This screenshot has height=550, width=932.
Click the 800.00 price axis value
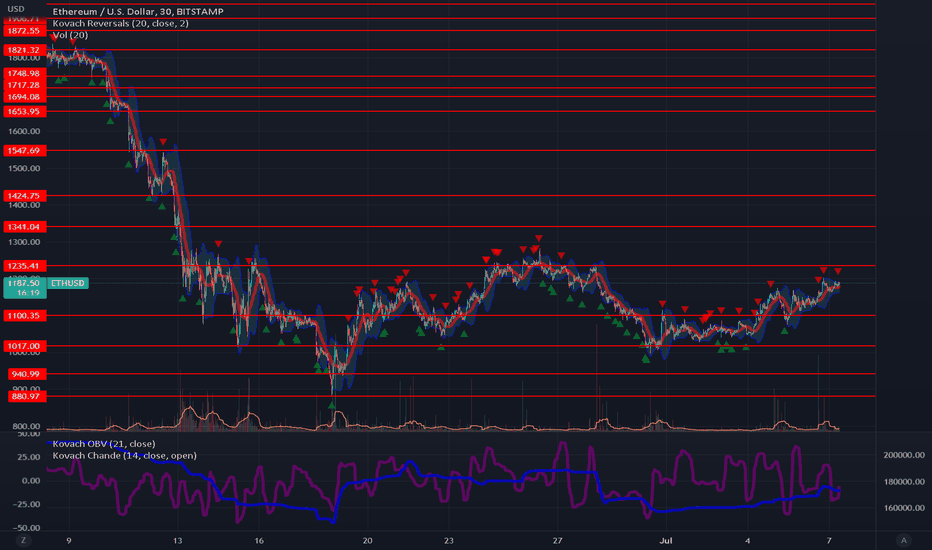26,426
